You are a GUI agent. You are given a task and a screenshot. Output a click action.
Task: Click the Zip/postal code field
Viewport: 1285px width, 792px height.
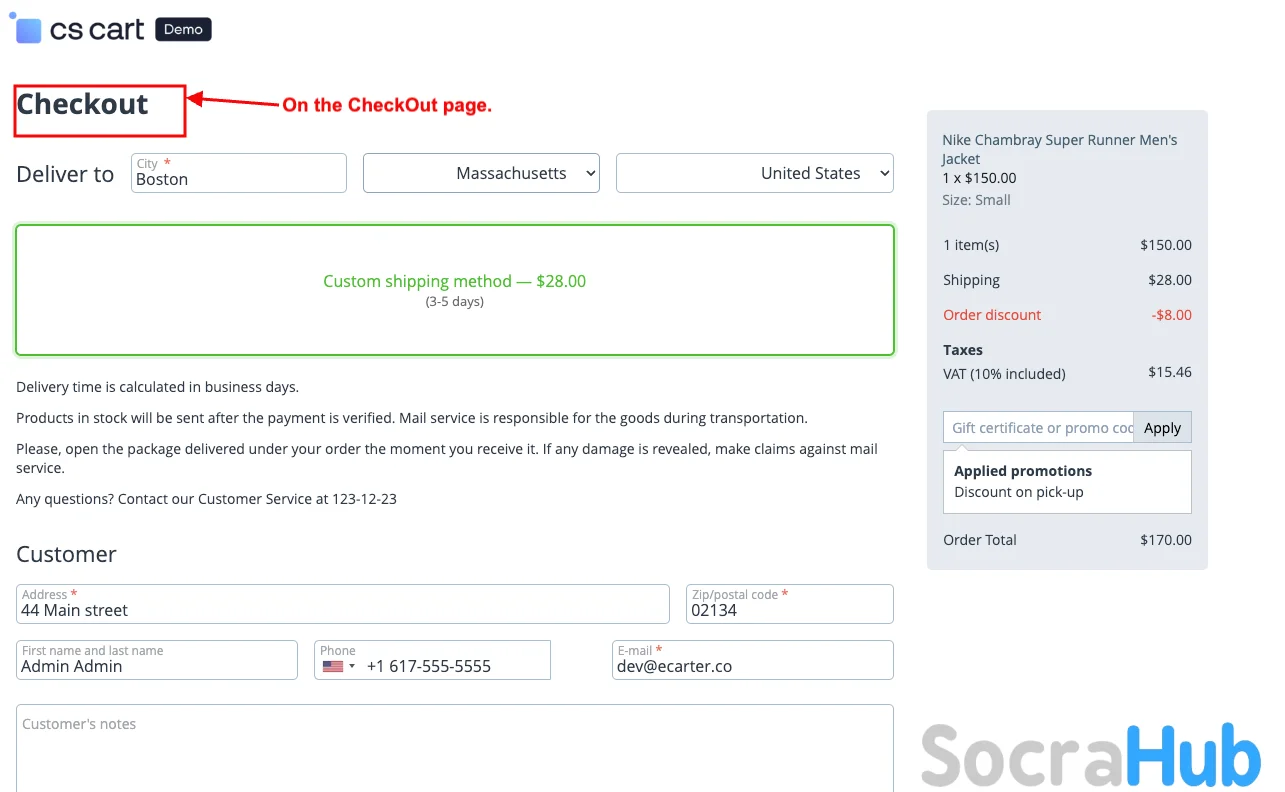click(x=789, y=609)
